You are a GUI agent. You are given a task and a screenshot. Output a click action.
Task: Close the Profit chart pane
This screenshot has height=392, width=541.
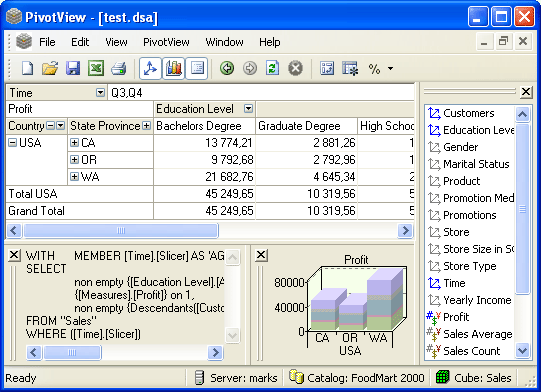pos(261,255)
